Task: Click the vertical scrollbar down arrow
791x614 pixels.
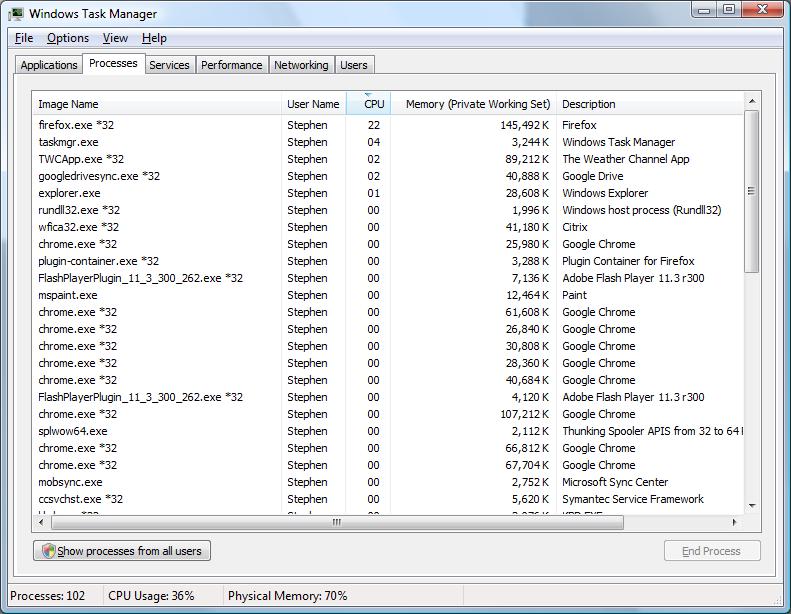Action: point(752,506)
